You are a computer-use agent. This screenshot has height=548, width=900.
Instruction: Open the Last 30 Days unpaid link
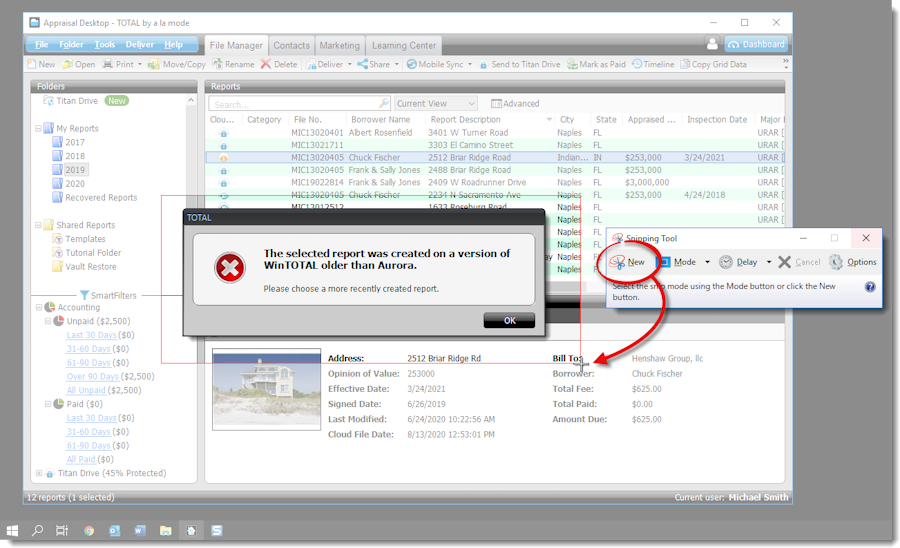pos(91,335)
